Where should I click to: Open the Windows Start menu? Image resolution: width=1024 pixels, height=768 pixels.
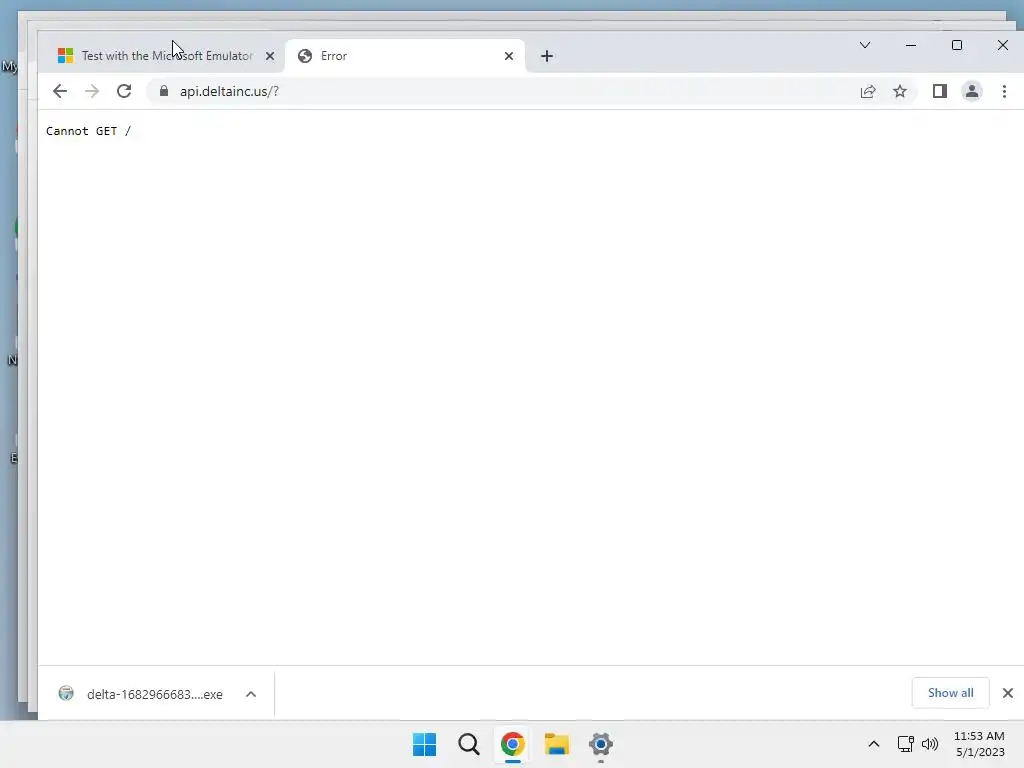tap(424, 744)
